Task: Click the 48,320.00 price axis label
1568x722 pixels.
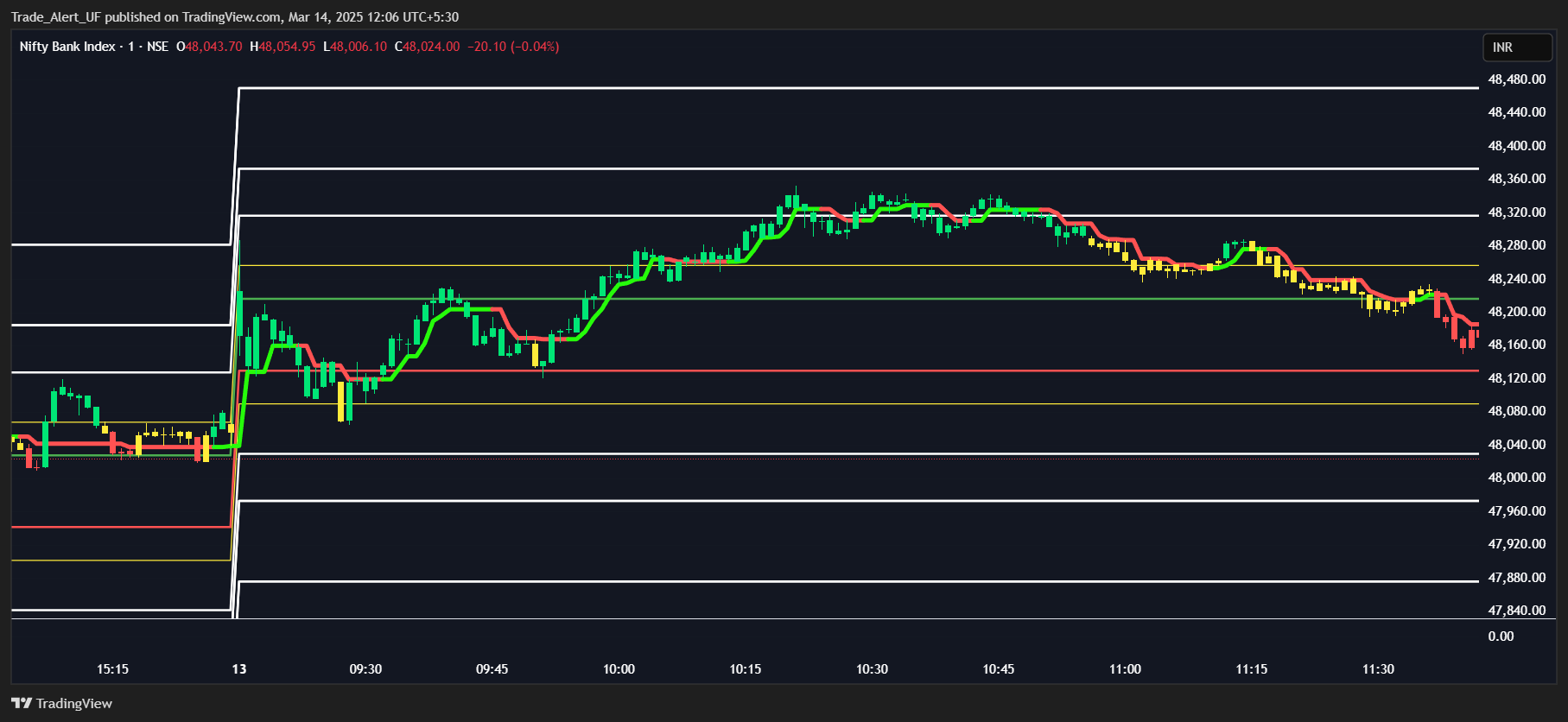Action: click(x=1516, y=212)
